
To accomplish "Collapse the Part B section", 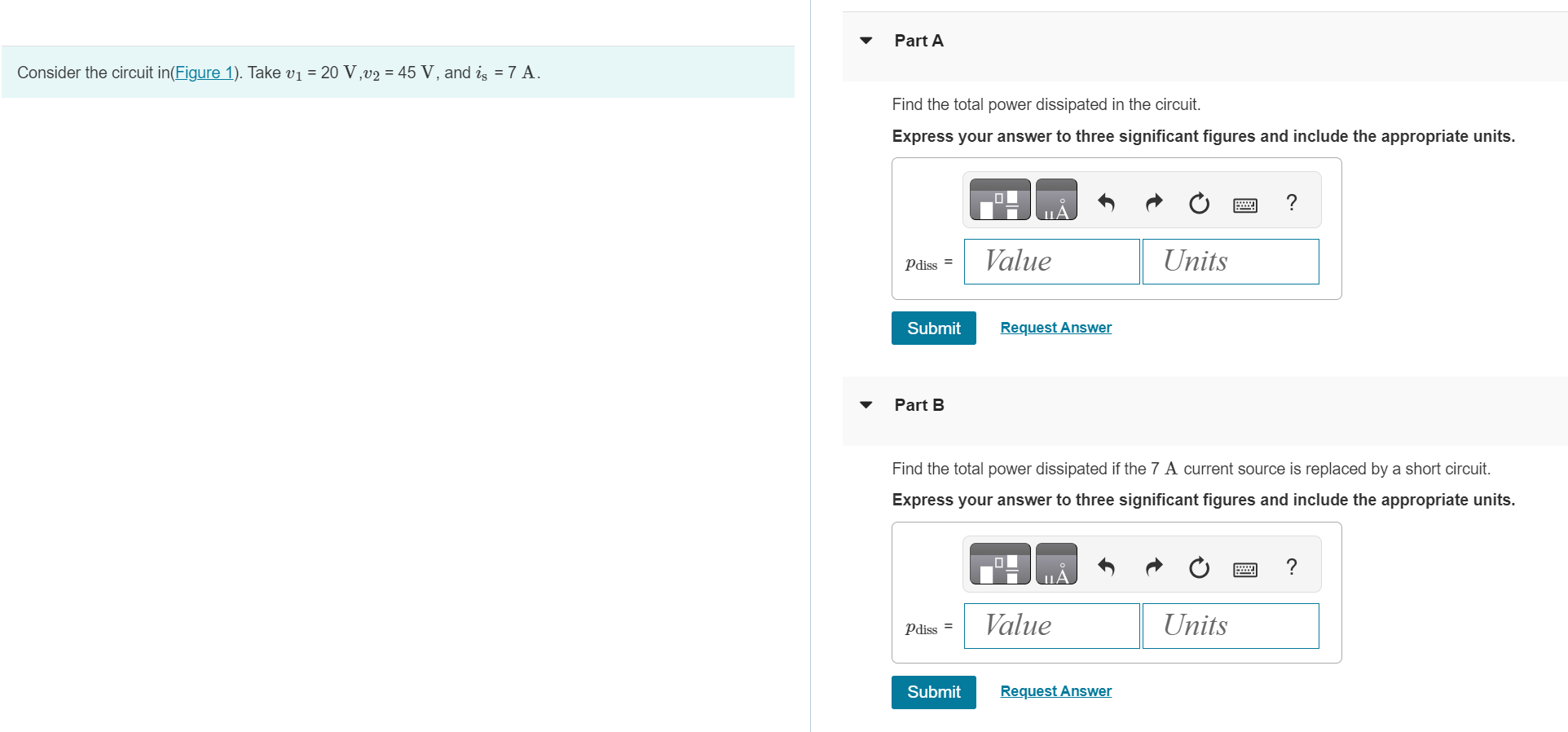I will pyautogui.click(x=865, y=405).
